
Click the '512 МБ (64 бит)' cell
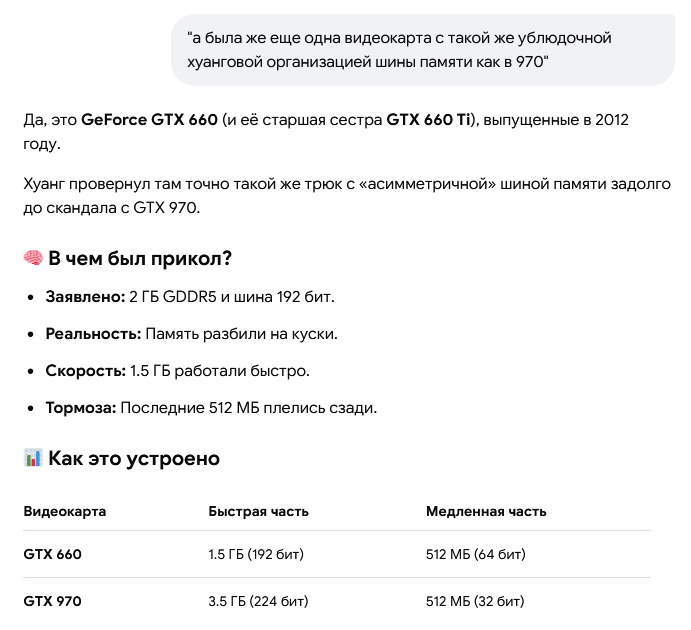point(476,554)
